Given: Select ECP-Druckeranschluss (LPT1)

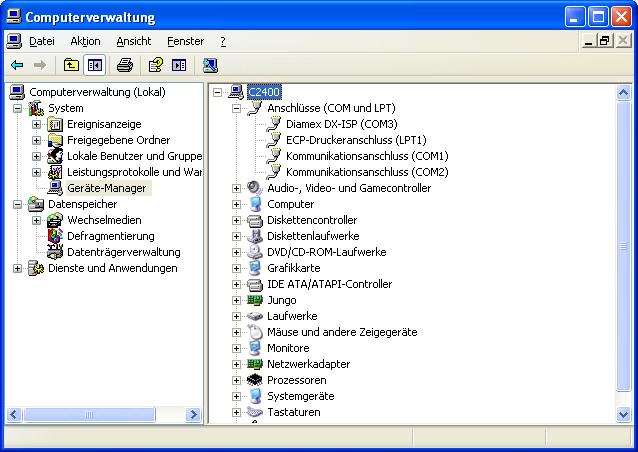Looking at the screenshot, I should click(356, 140).
